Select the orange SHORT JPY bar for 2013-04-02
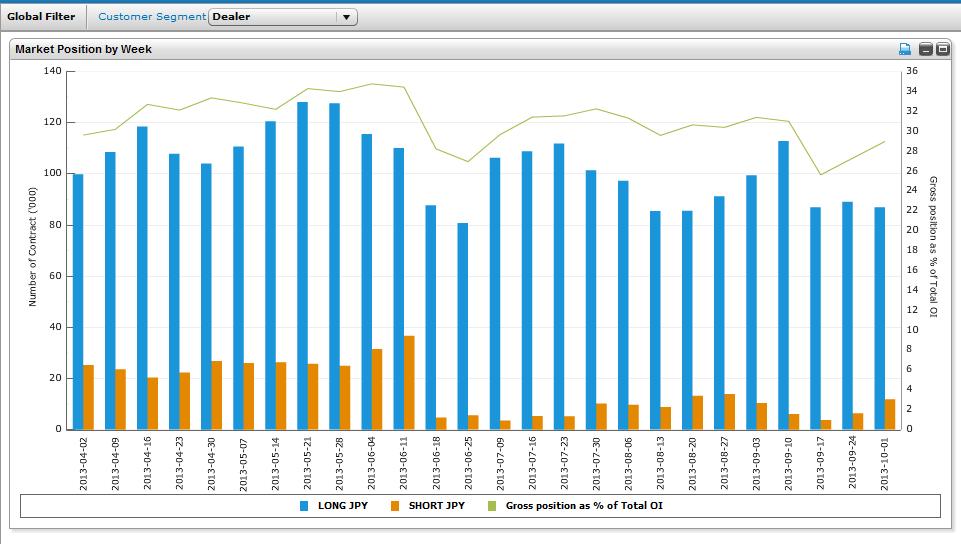The width and height of the screenshot is (961, 544). (x=88, y=397)
